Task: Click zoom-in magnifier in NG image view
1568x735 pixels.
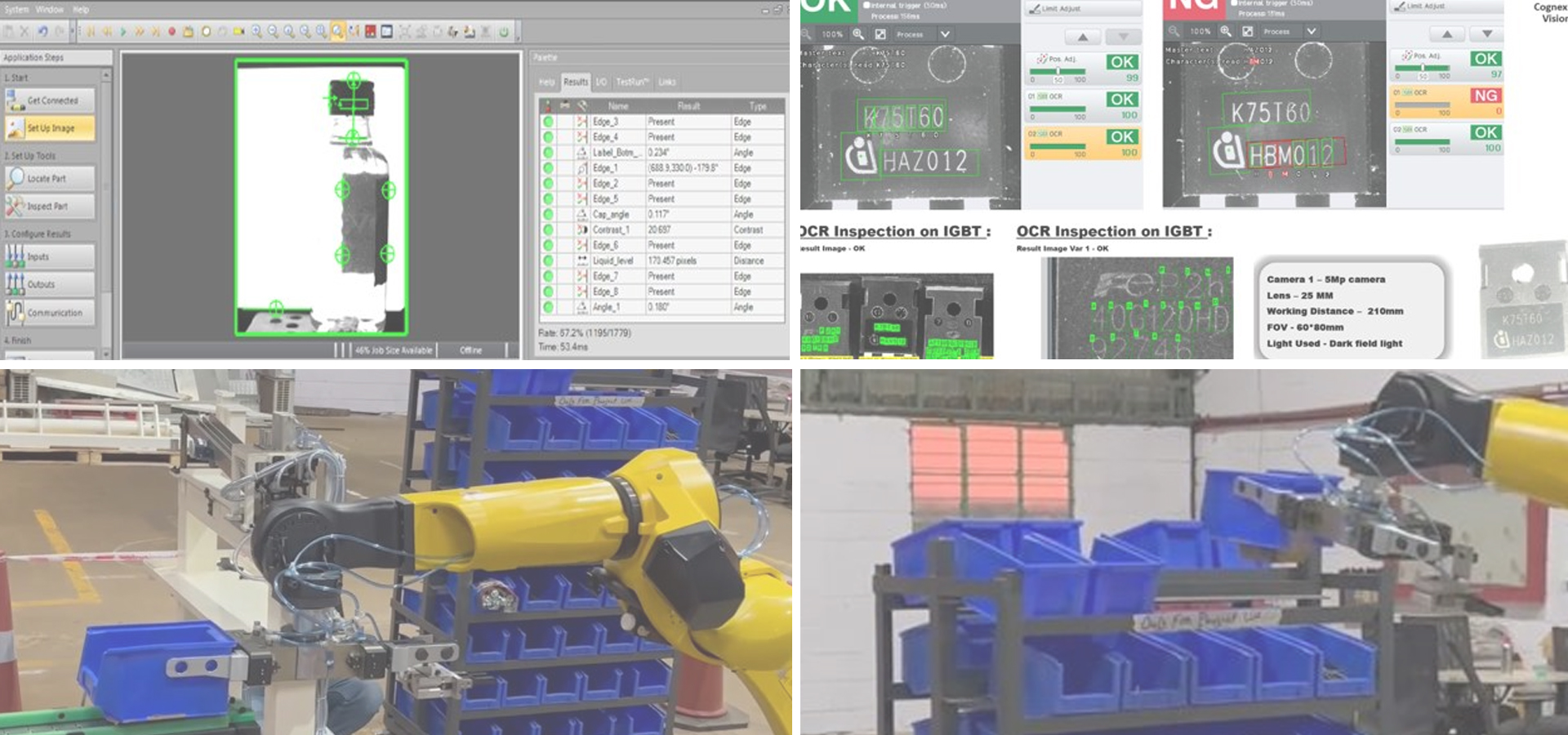Action: [1226, 31]
